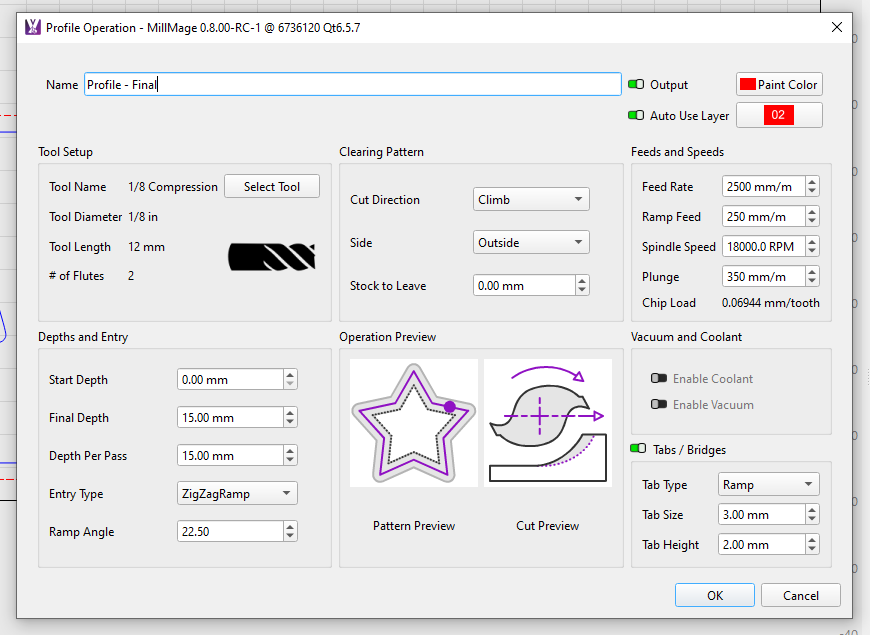
Task: Decrease Tab Size with down arrow
Action: (x=812, y=520)
